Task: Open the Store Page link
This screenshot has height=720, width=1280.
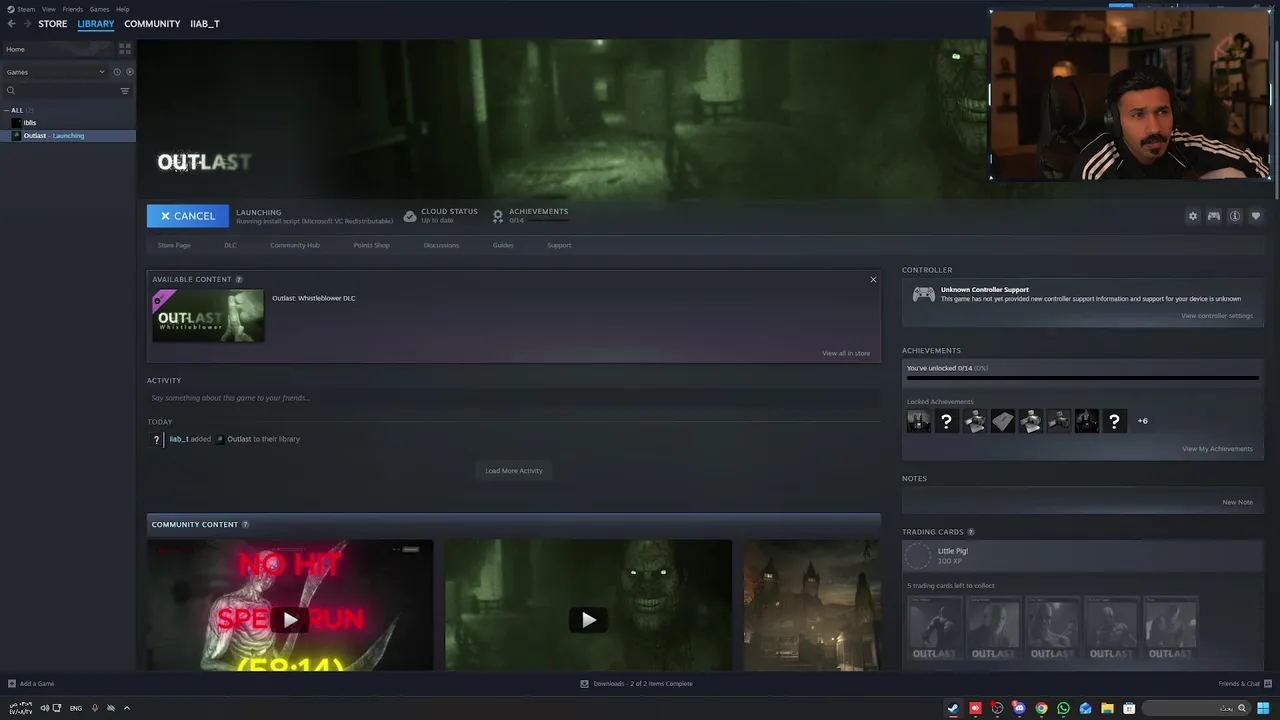Action: tap(174, 245)
